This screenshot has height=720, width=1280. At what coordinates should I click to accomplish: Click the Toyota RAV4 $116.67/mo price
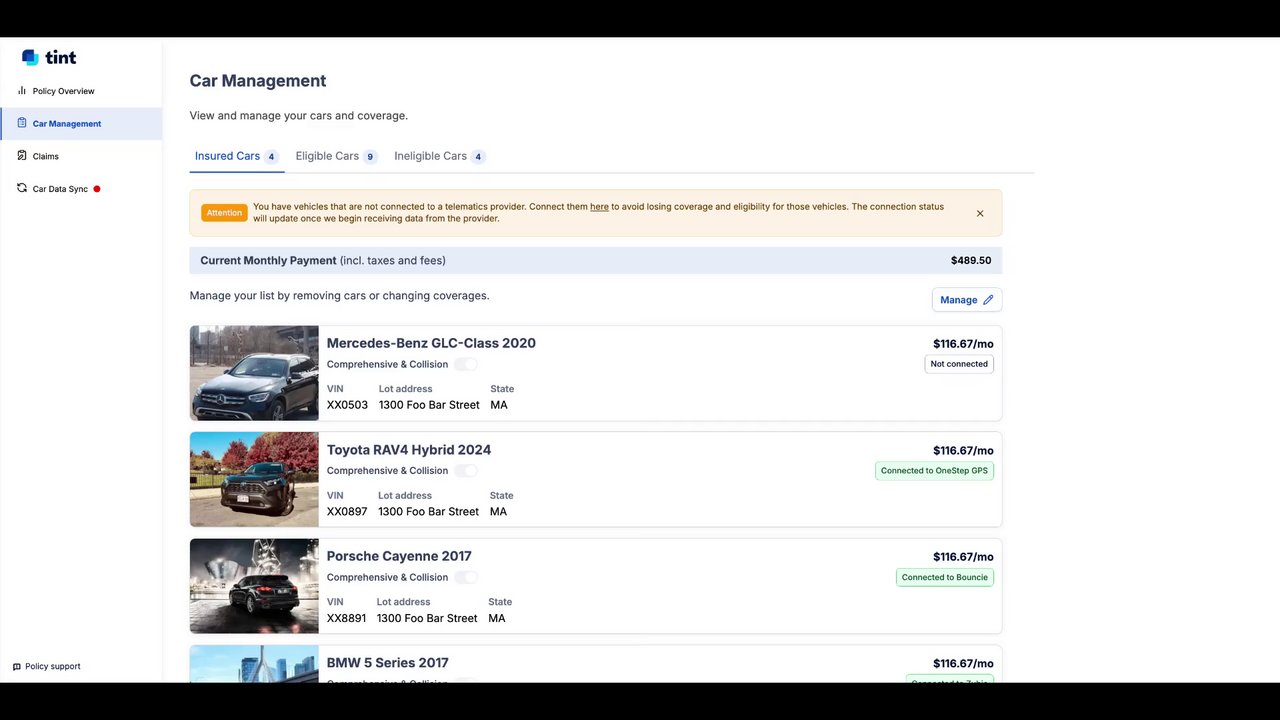pos(963,451)
